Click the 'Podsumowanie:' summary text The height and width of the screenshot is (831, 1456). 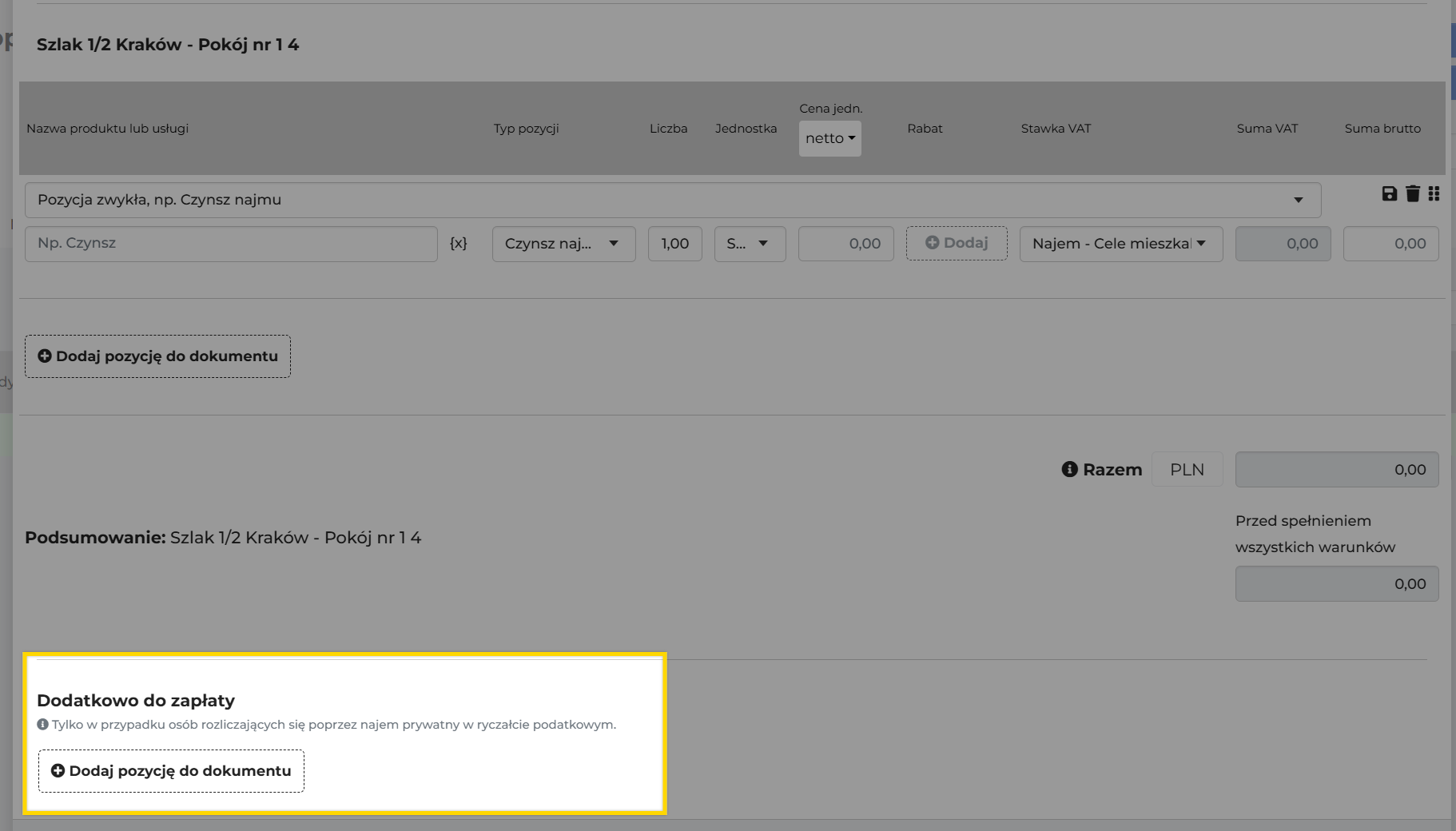(95, 538)
